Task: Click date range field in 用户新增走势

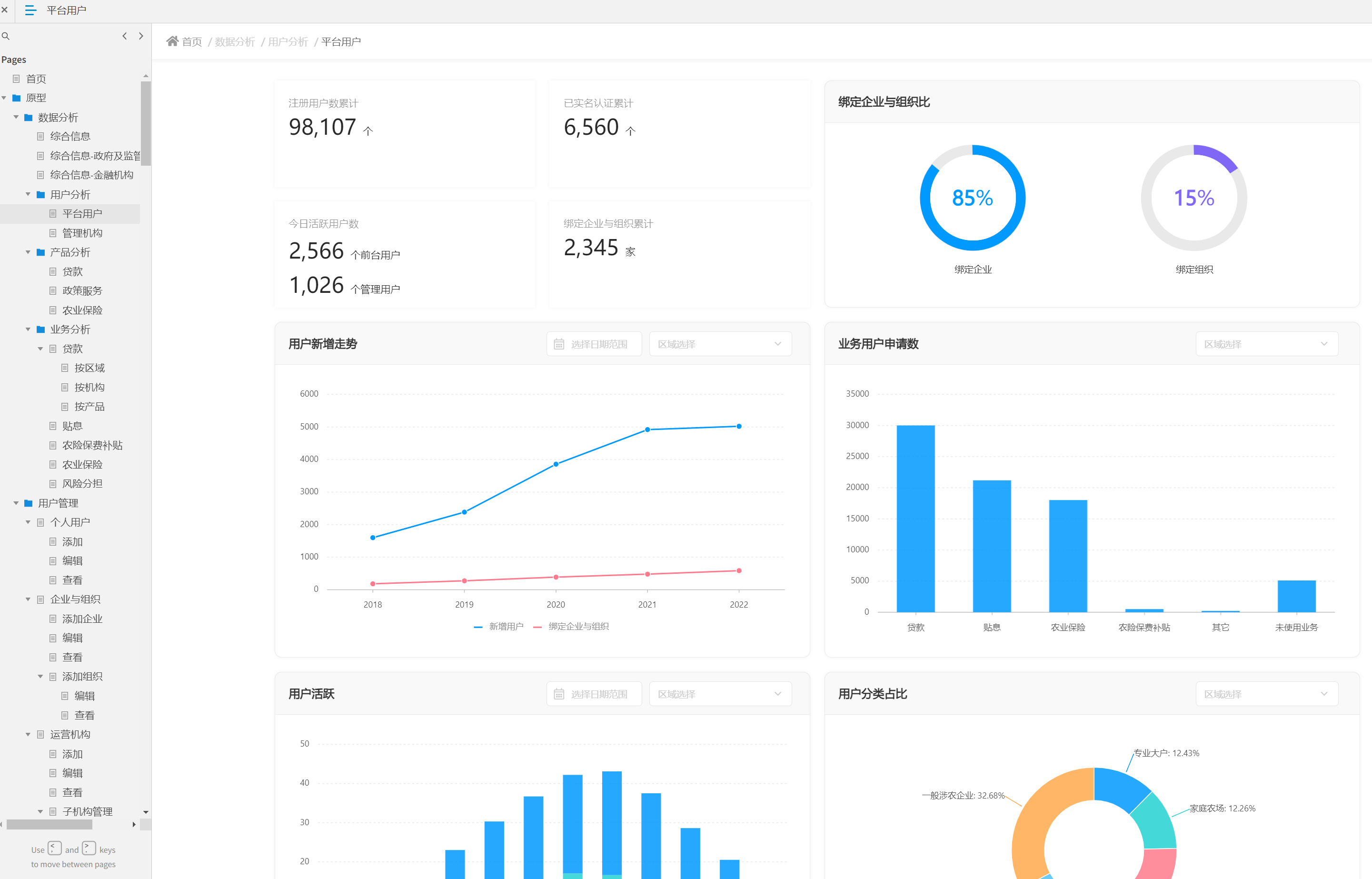Action: (598, 344)
